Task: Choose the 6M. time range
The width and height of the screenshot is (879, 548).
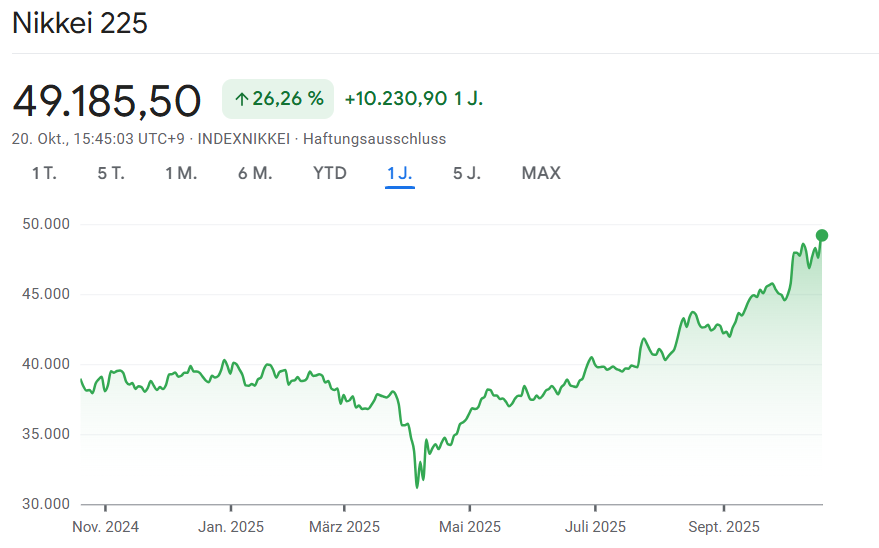Action: pyautogui.click(x=255, y=173)
